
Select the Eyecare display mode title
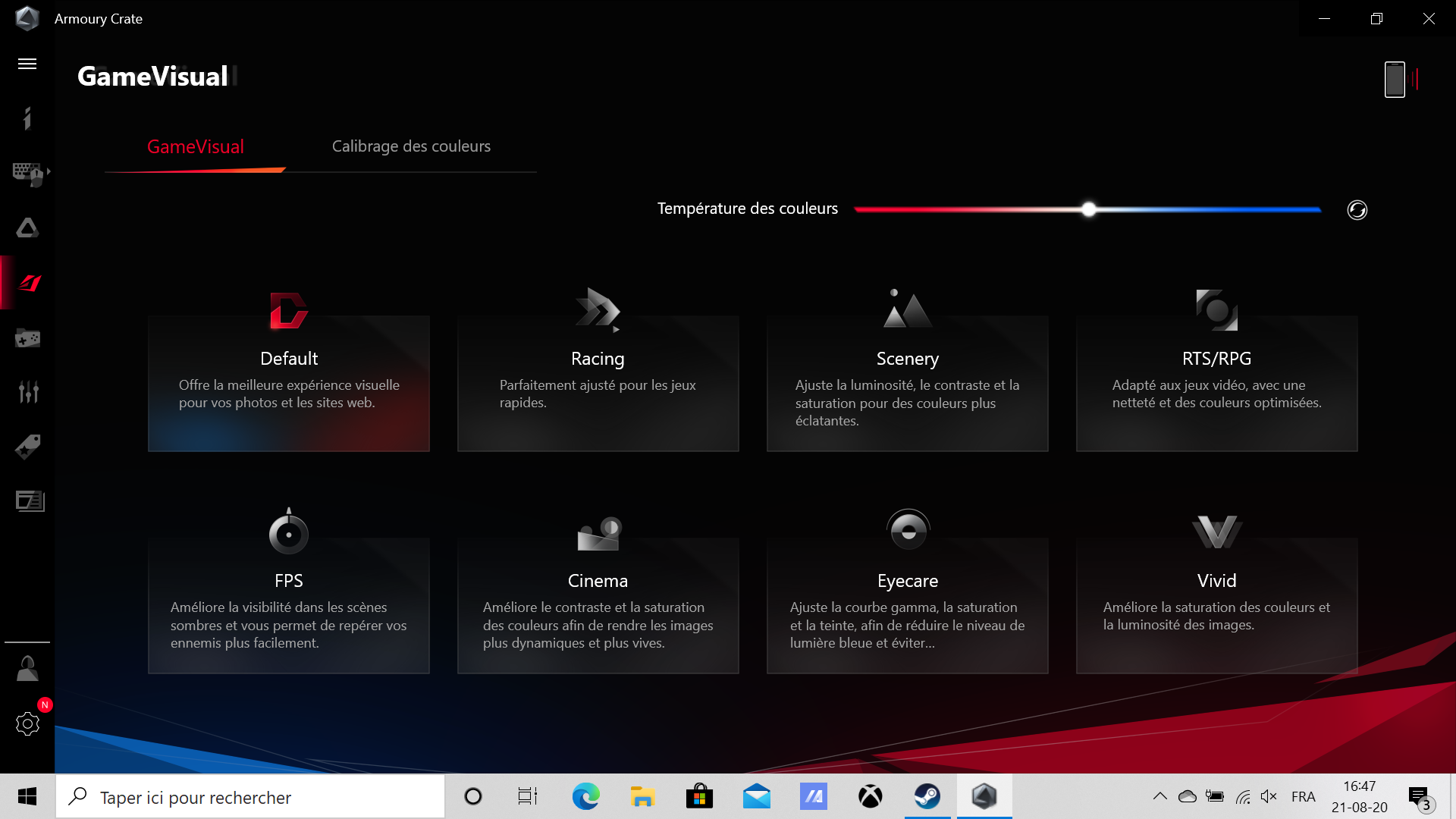908,581
